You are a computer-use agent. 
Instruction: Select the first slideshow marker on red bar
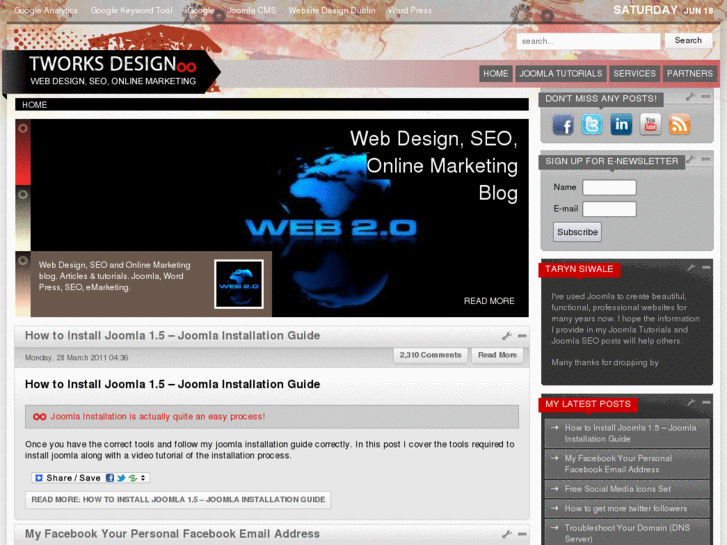(23, 128)
